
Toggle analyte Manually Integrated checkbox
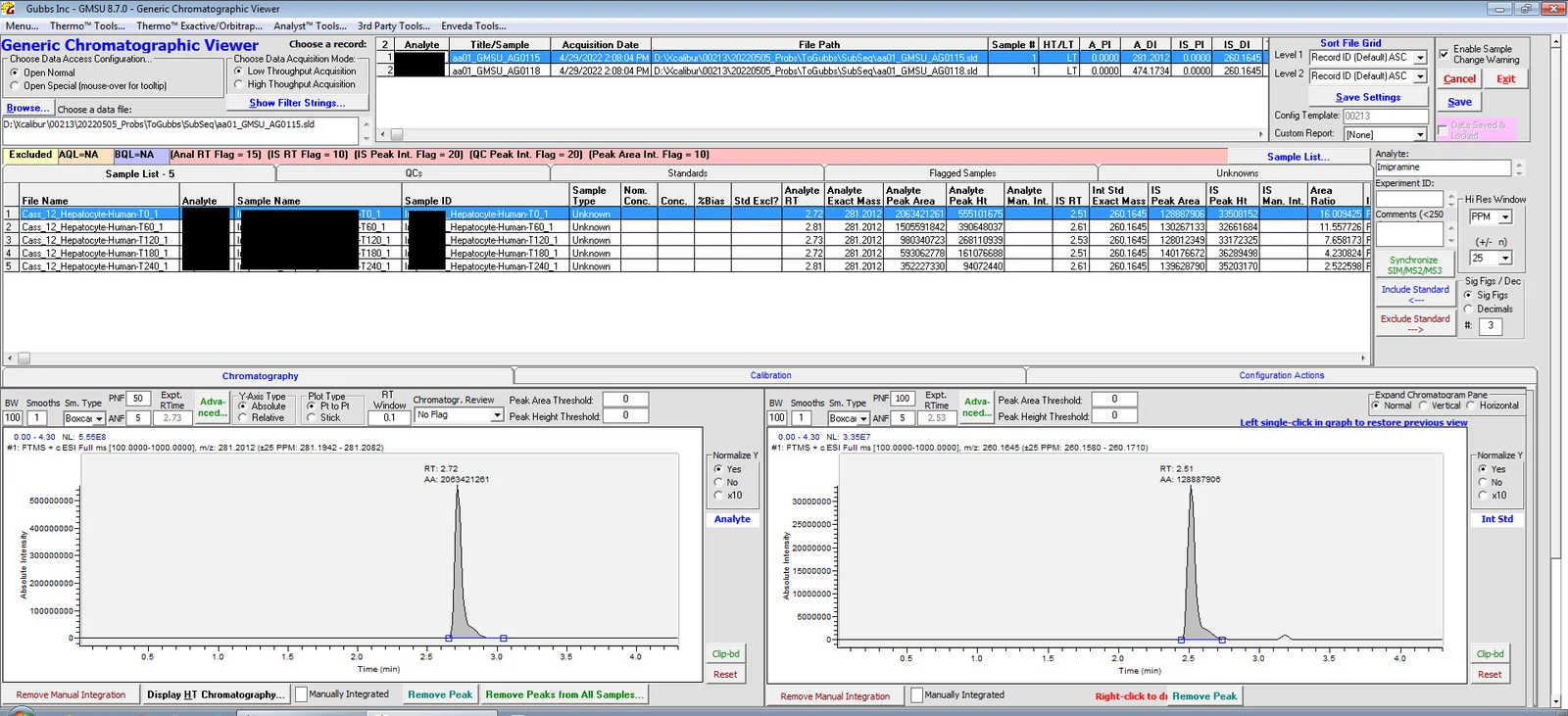302,694
